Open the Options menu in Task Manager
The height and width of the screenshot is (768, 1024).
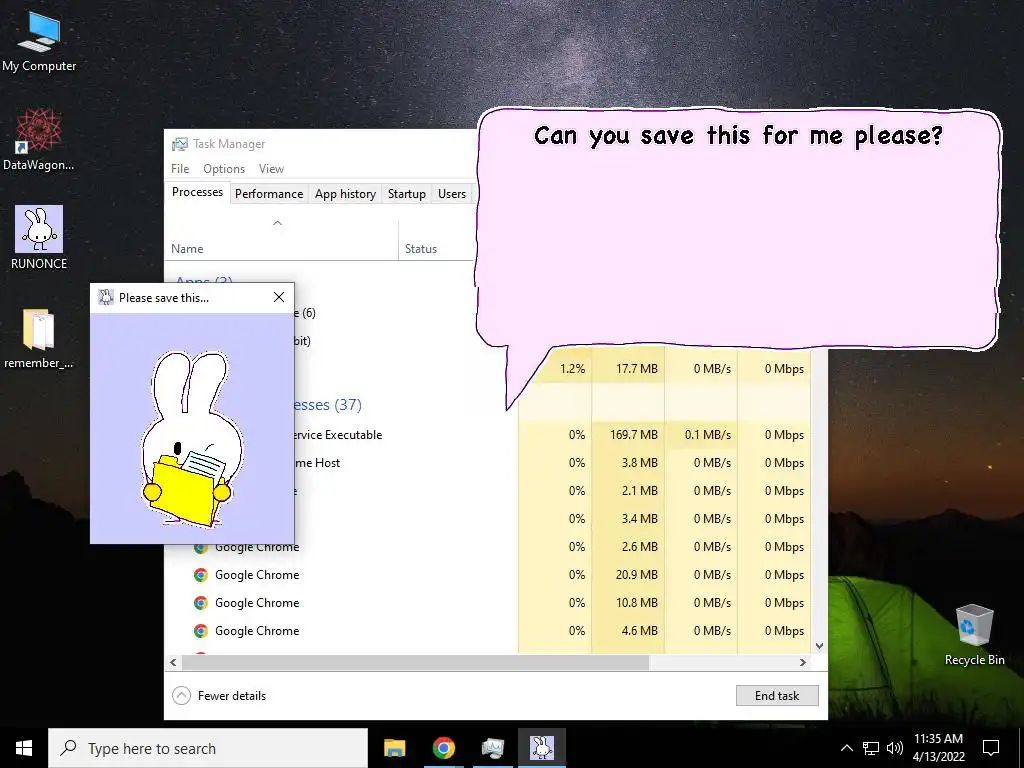[x=224, y=168]
